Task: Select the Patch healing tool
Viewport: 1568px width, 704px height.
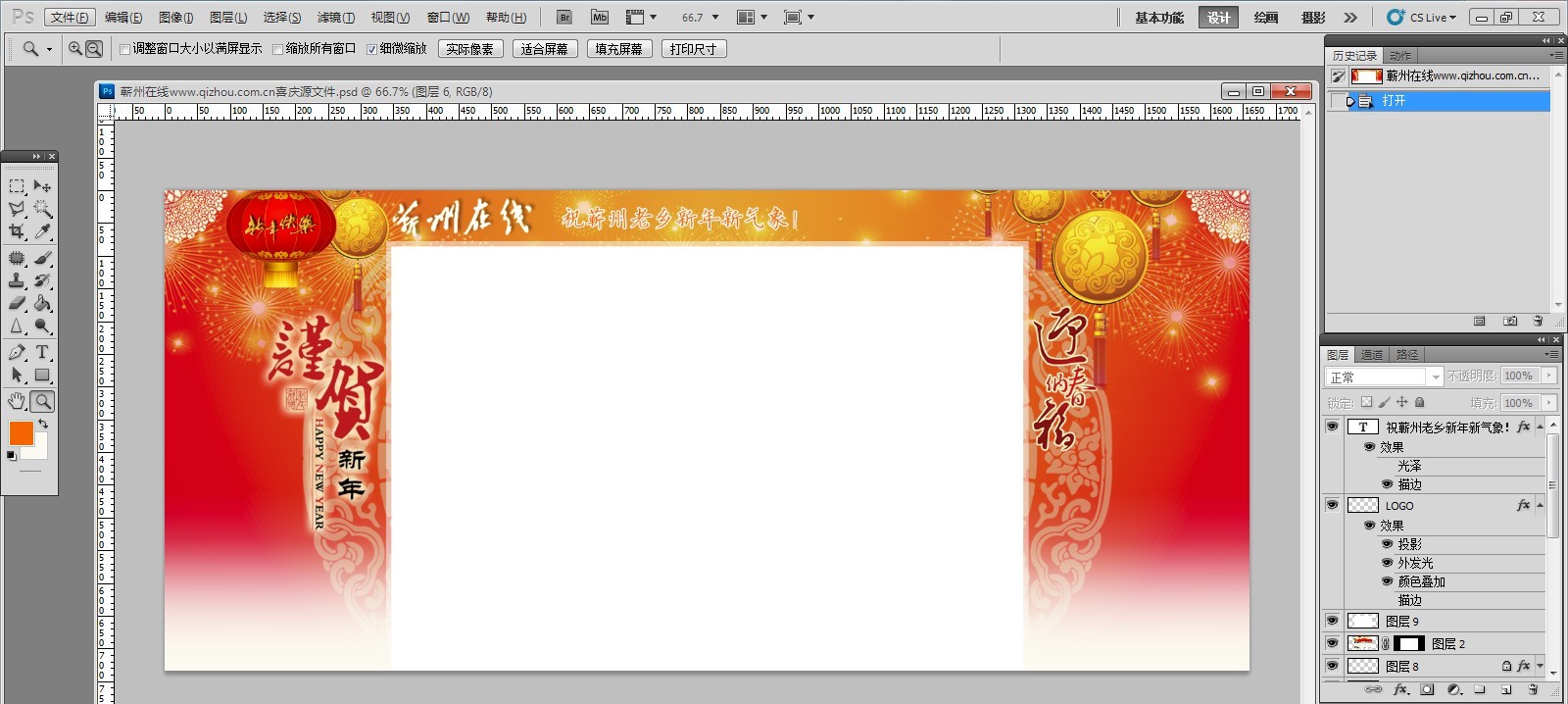Action: click(17, 258)
